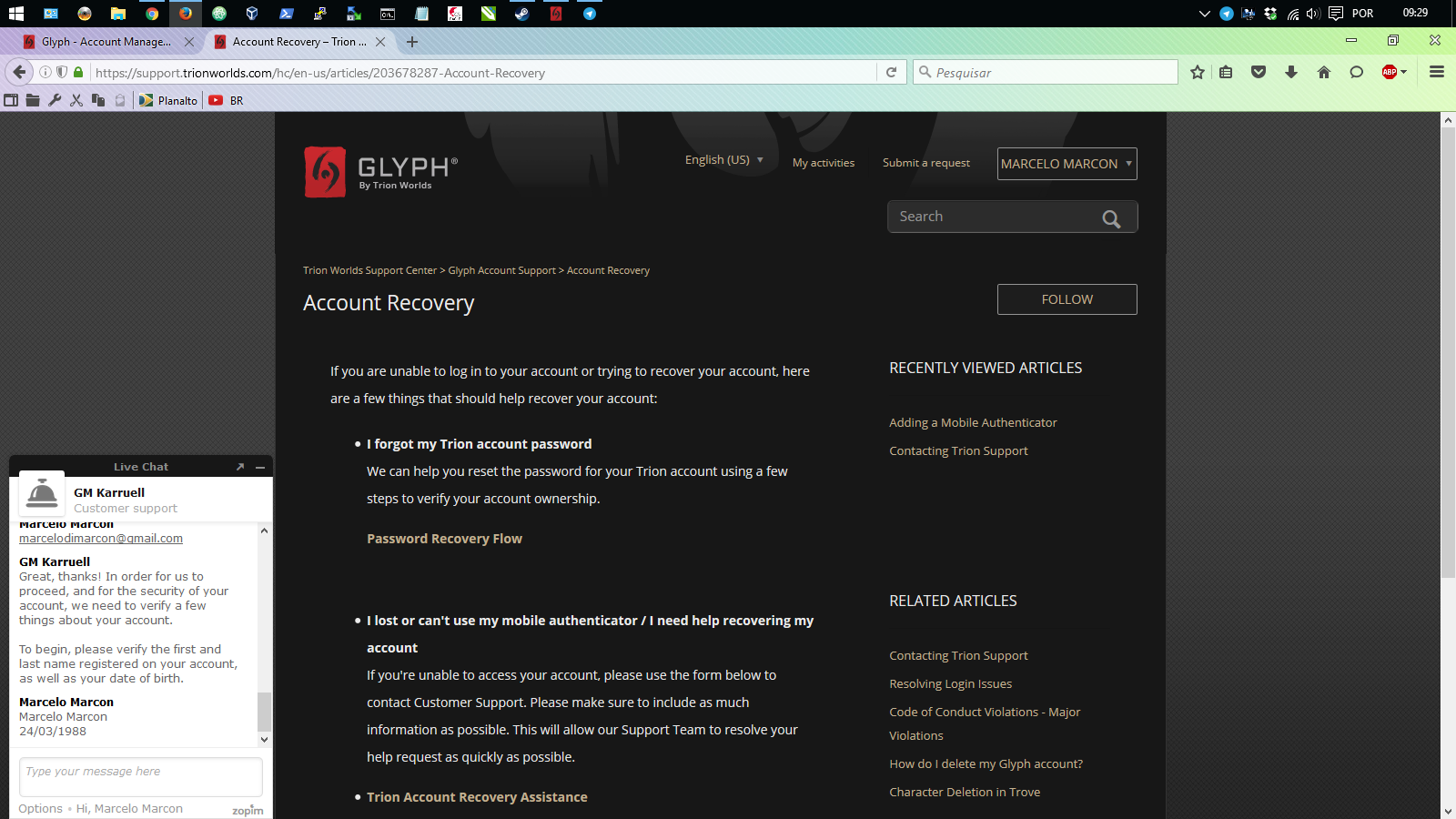Image resolution: width=1456 pixels, height=819 pixels.
Task: Click the magnifier icon in Glyph search box
Action: tap(1111, 218)
